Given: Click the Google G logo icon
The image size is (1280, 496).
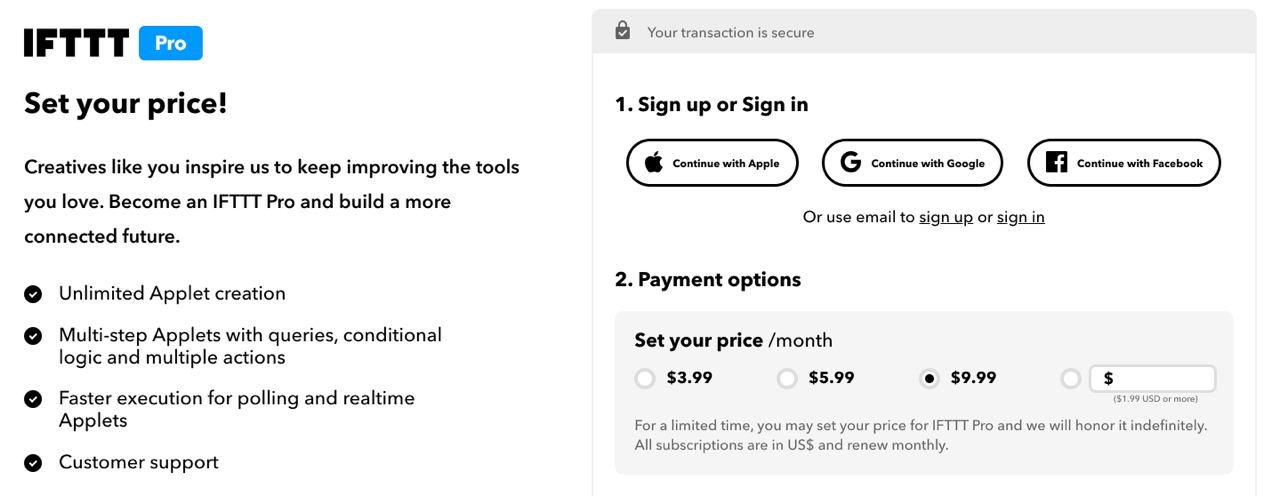Looking at the screenshot, I should (851, 163).
